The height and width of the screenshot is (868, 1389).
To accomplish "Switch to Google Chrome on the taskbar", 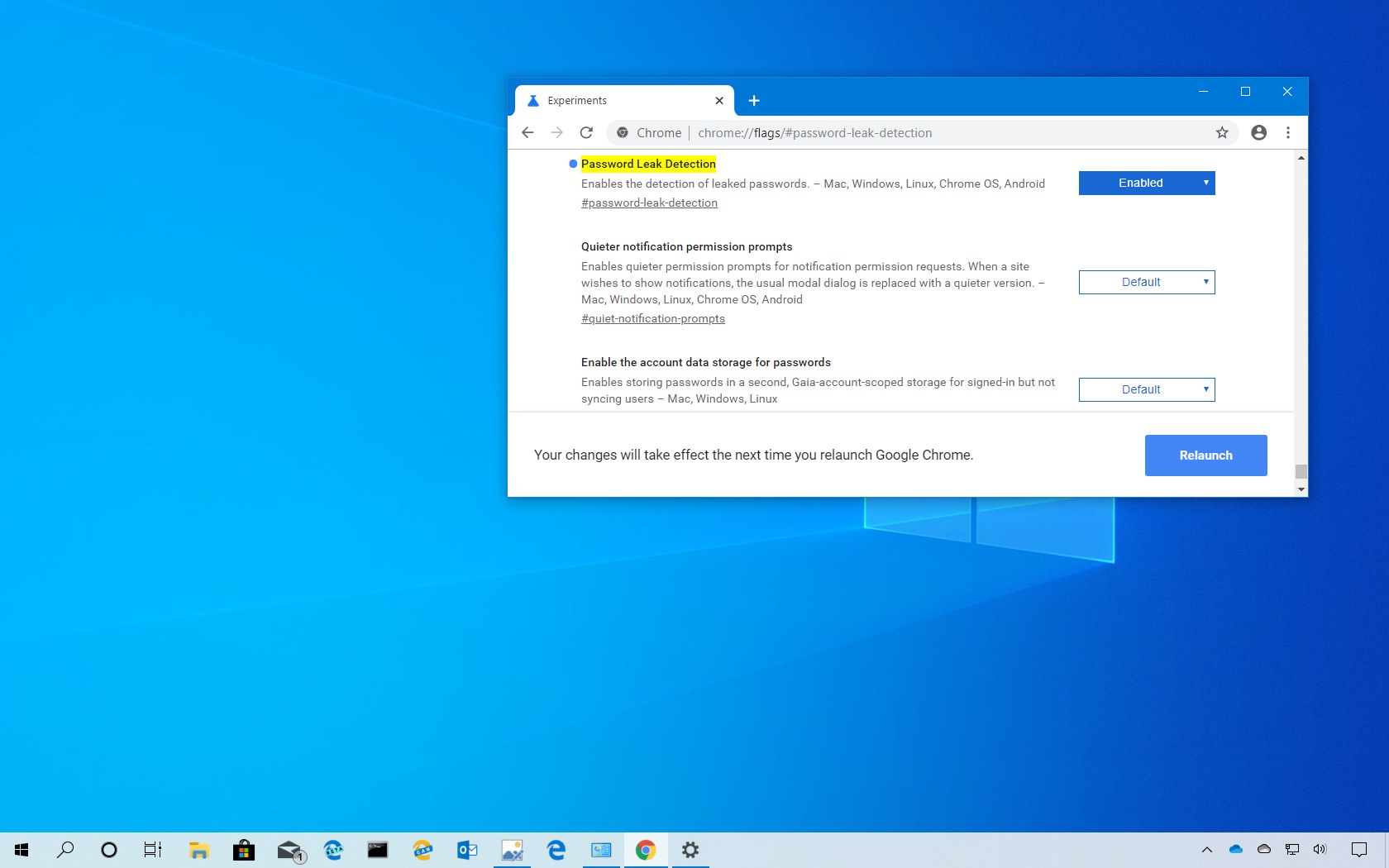I will (x=646, y=850).
